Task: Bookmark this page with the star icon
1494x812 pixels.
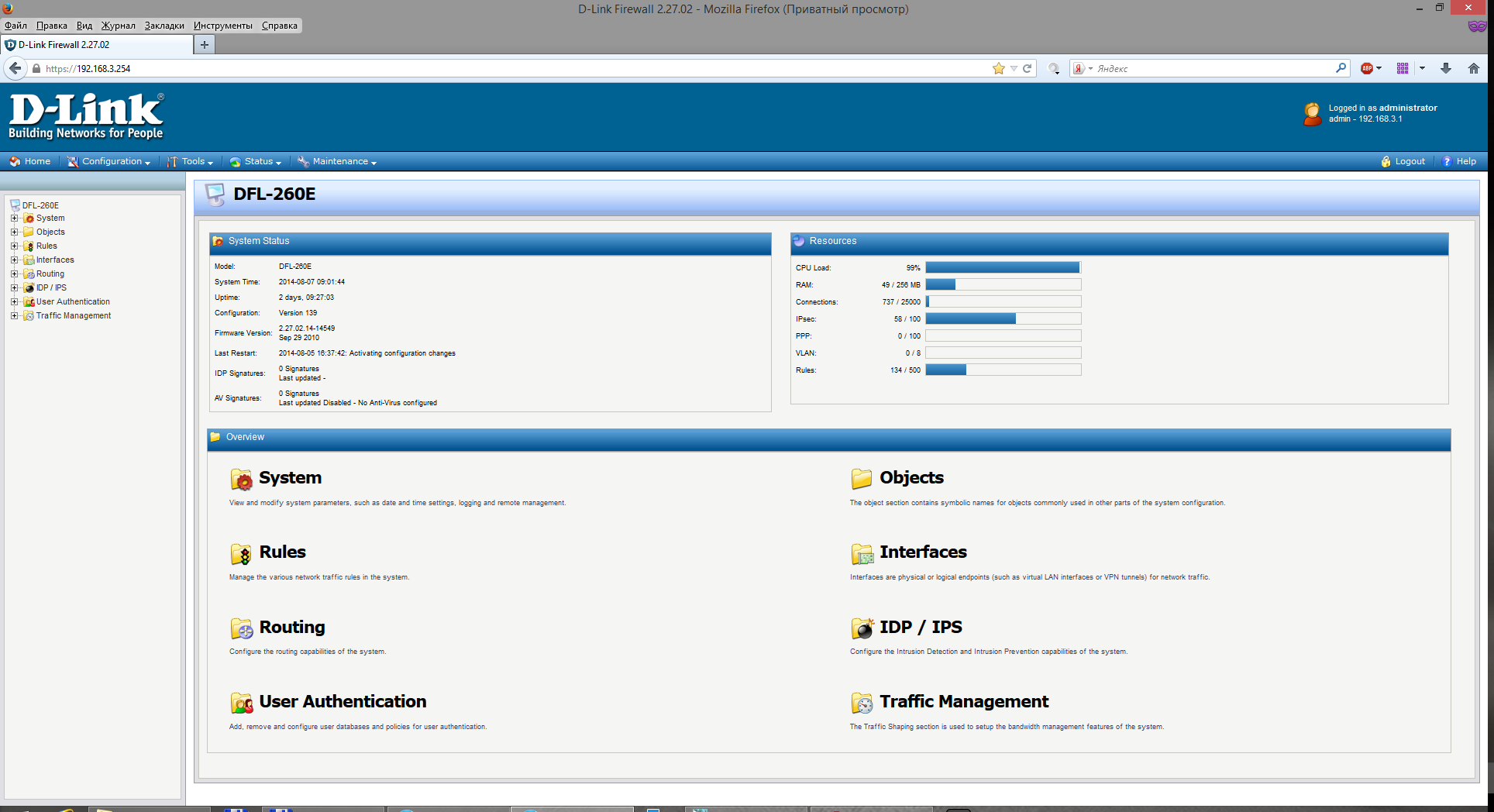Action: coord(999,68)
